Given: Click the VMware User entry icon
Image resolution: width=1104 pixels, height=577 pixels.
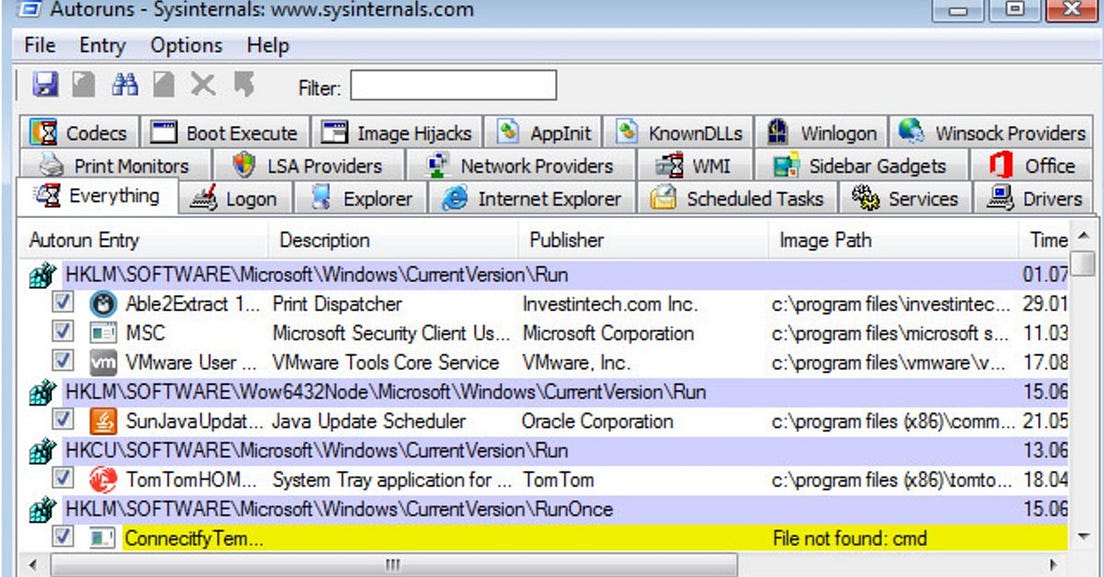Looking at the screenshot, I should click(103, 362).
